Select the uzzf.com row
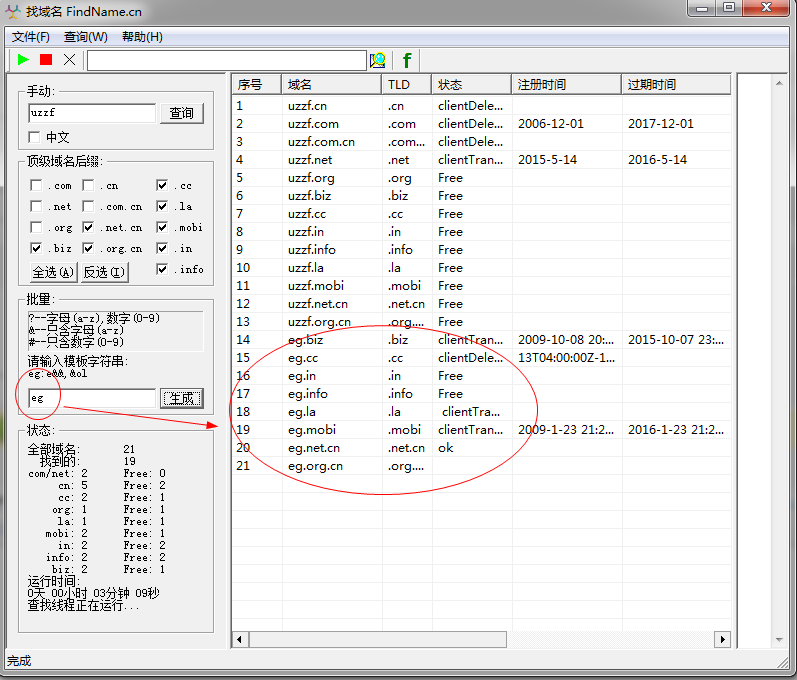Viewport: 797px width, 680px height. click(x=481, y=123)
